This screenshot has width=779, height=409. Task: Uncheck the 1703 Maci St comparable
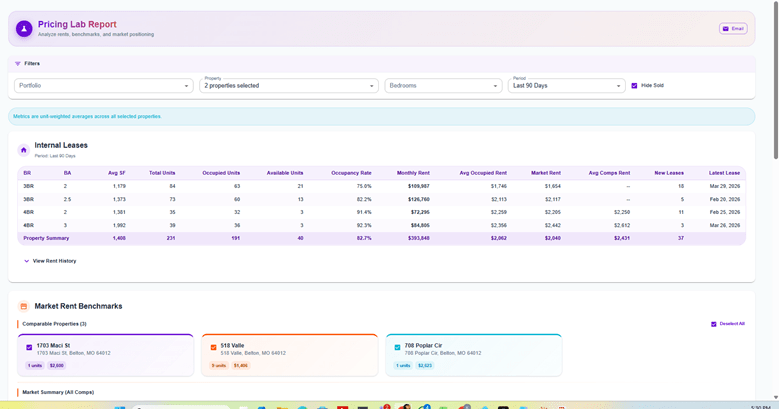[29, 348]
